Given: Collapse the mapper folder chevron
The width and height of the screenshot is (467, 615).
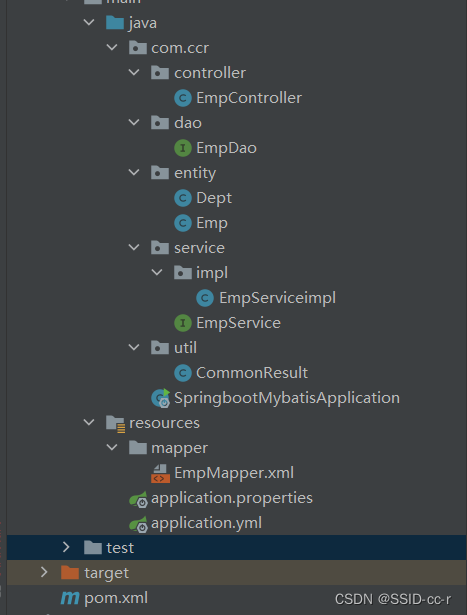Looking at the screenshot, I should point(112,447).
